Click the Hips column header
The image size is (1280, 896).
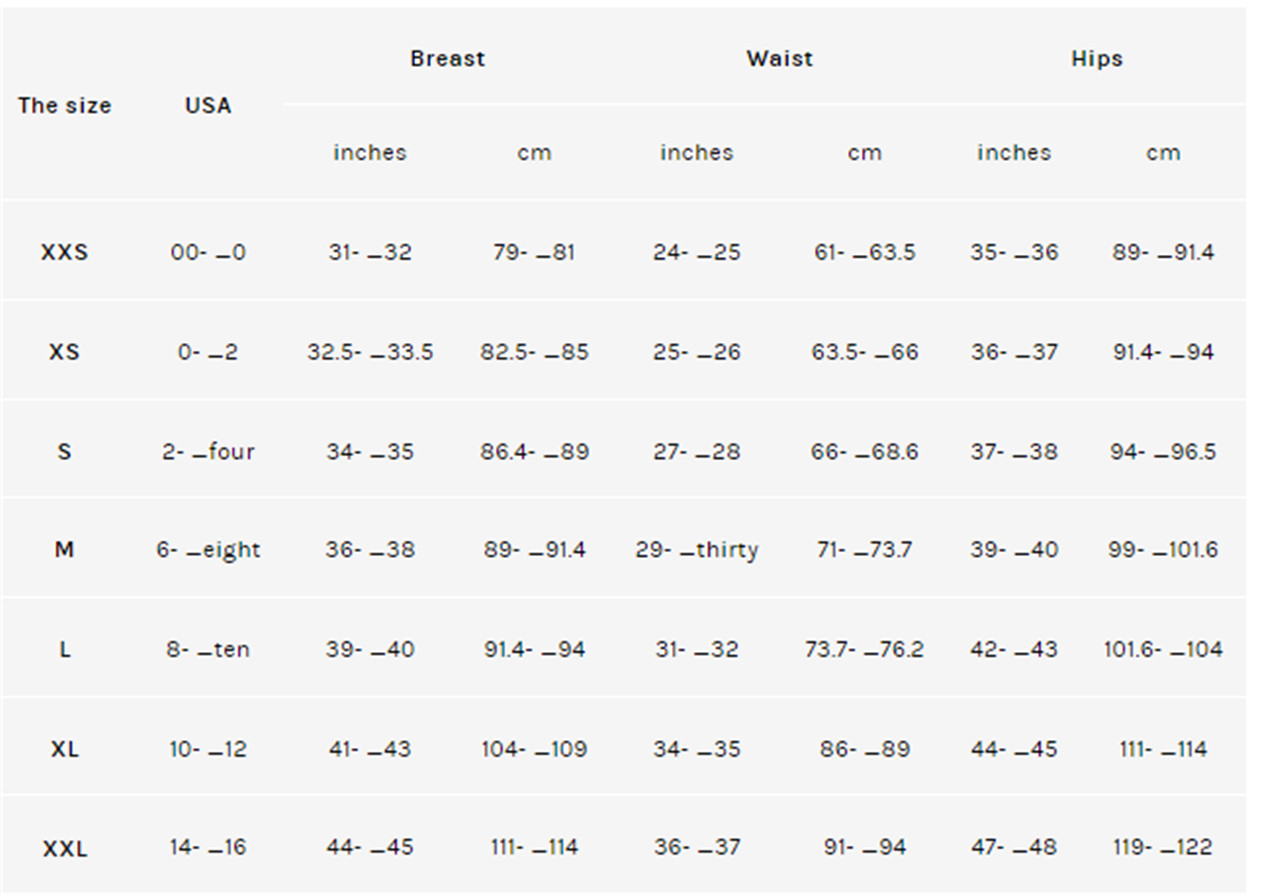click(1097, 59)
